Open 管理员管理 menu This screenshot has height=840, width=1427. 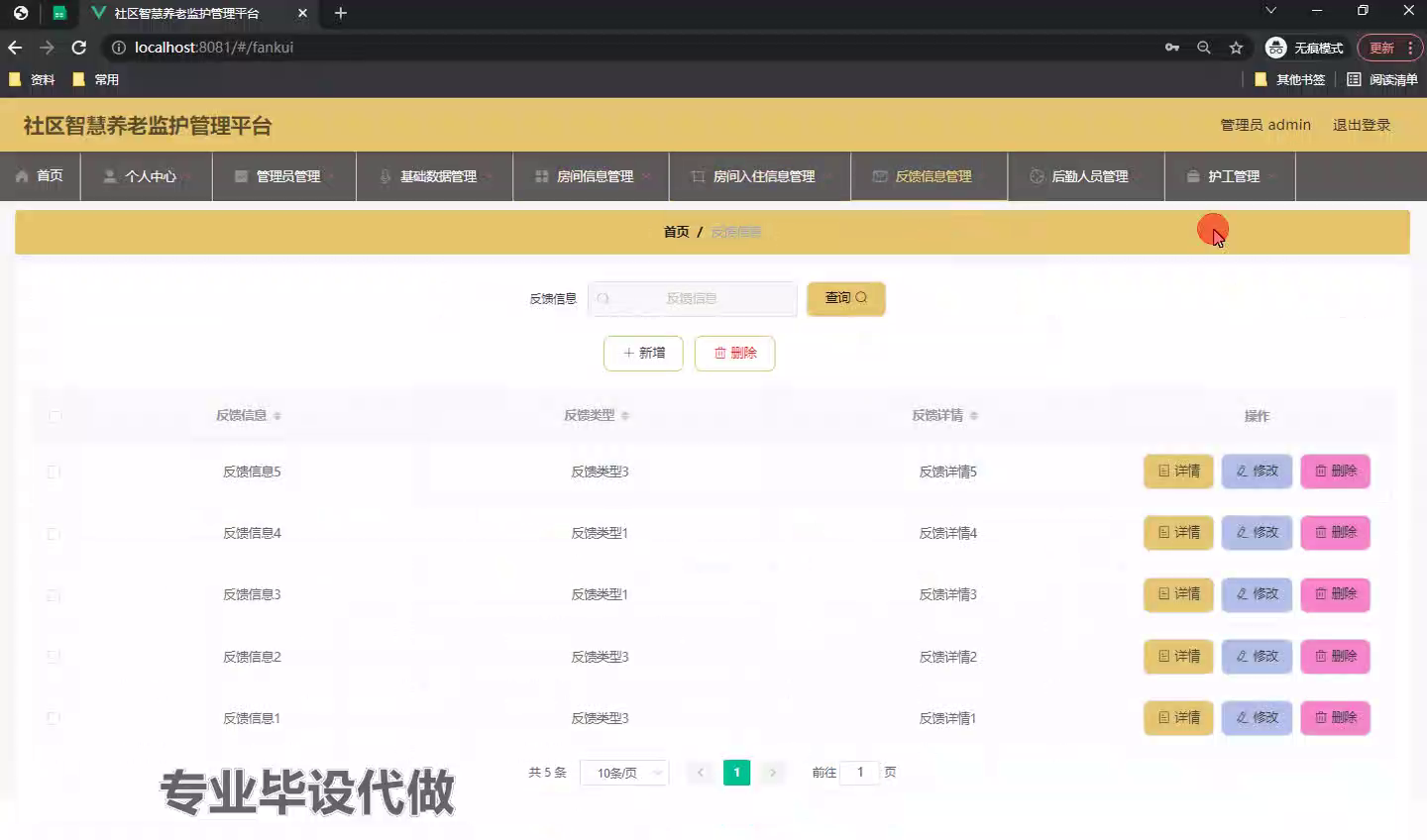(x=284, y=176)
